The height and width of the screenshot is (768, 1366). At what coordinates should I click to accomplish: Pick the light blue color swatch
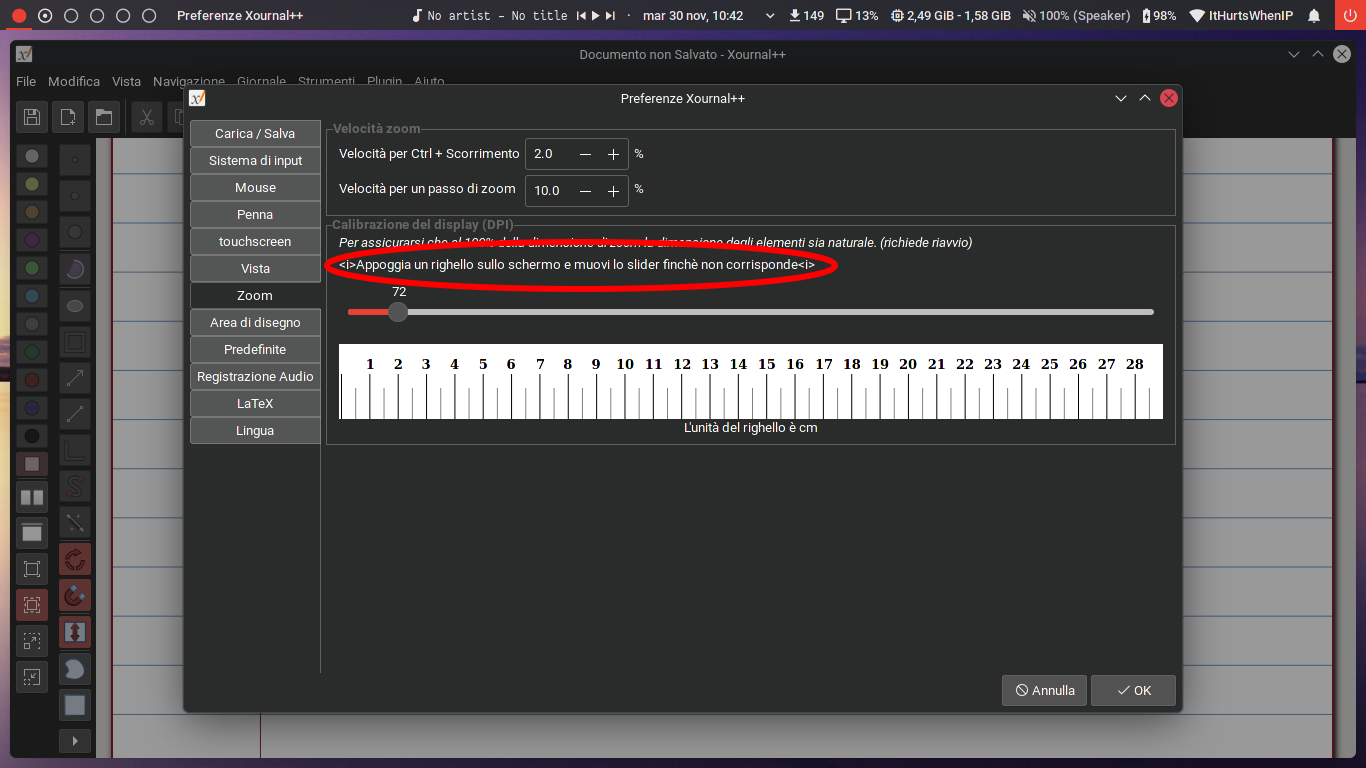[32, 296]
